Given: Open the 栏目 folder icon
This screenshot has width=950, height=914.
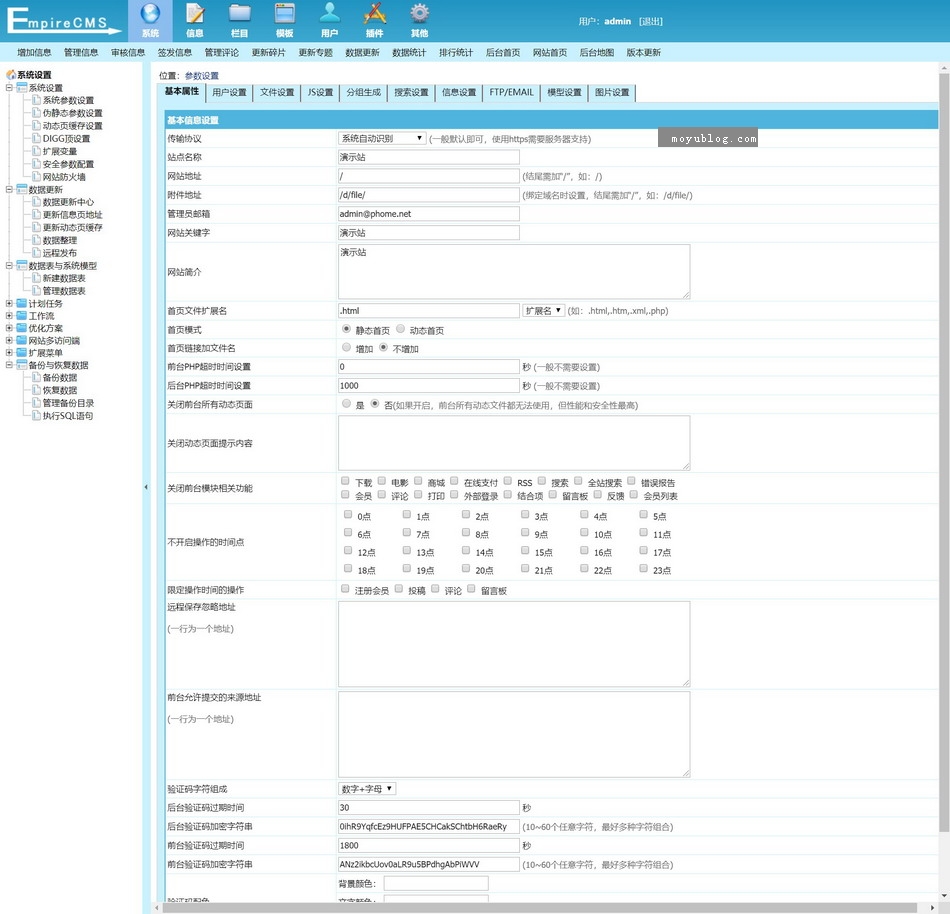Looking at the screenshot, I should 240,13.
